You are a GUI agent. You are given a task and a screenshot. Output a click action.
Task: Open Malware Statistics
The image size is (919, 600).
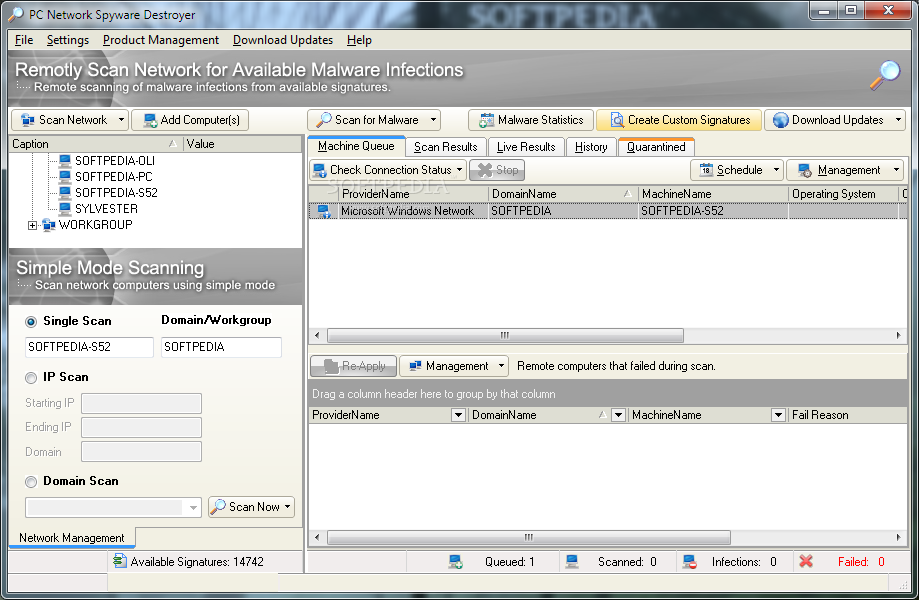531,120
